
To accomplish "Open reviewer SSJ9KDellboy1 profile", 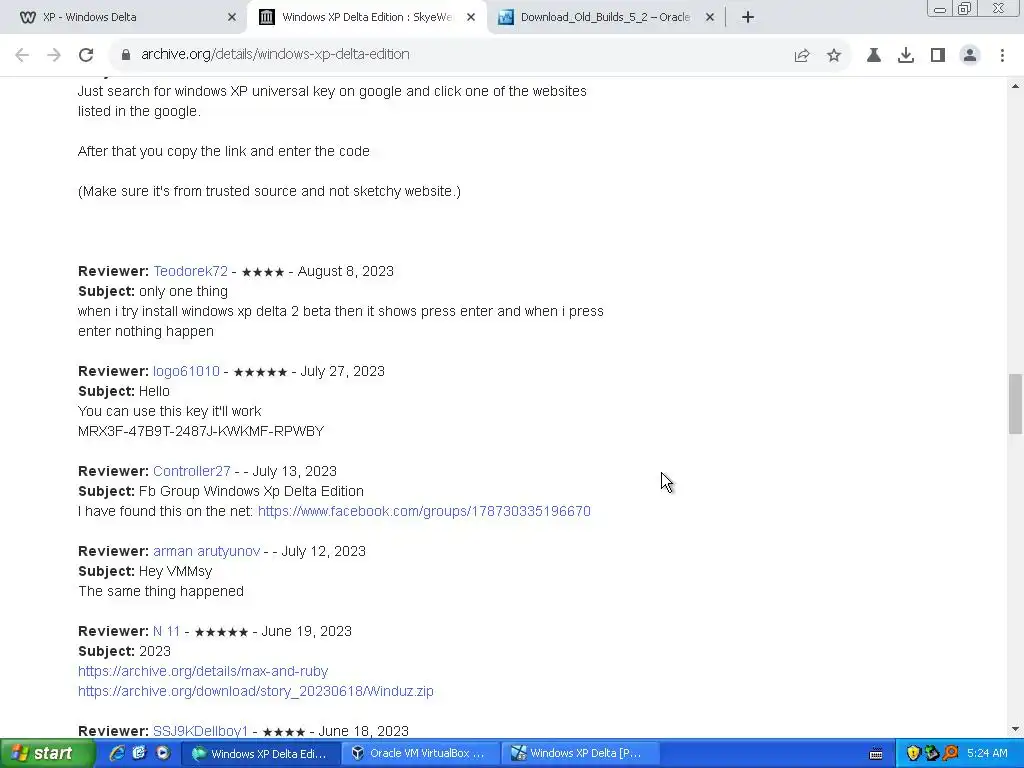I will coord(200,731).
